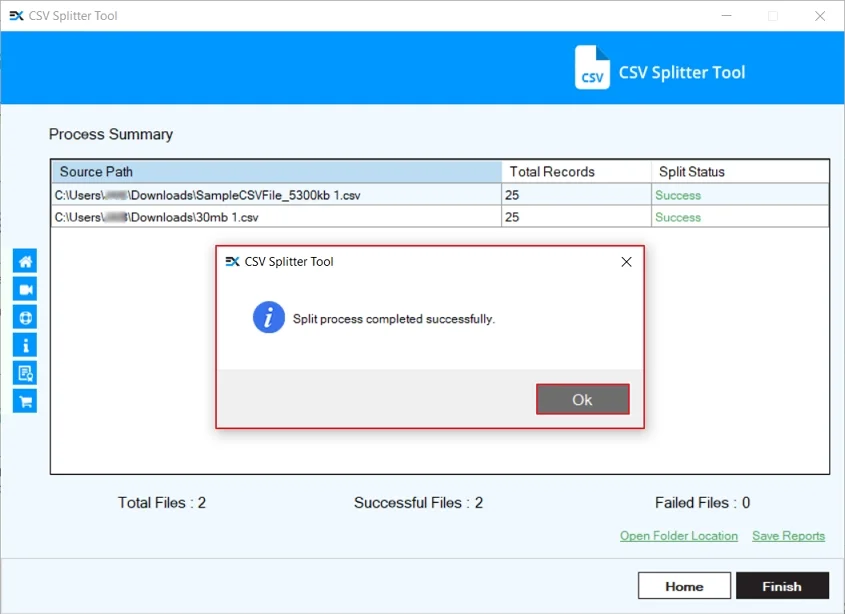Click the lifebuoy support icon
Screen dimensions: 845x614
click(25, 317)
